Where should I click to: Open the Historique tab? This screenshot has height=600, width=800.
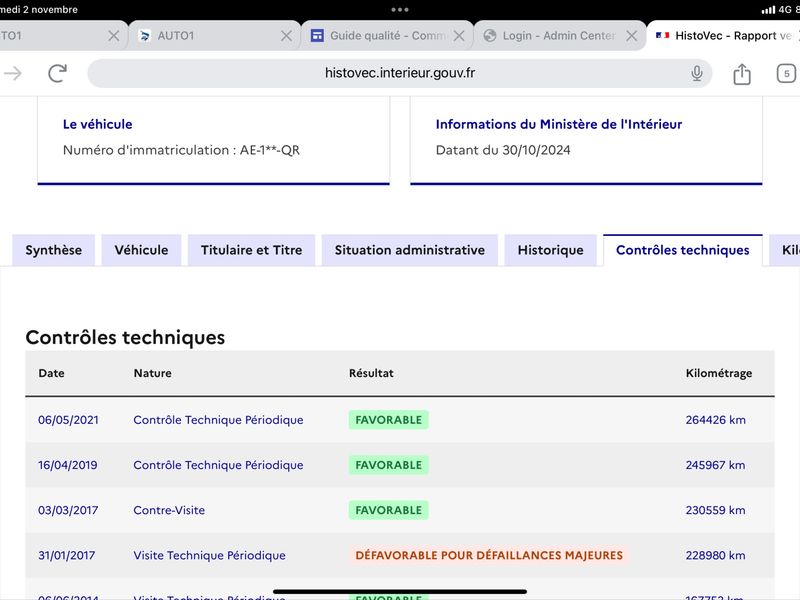tap(551, 250)
